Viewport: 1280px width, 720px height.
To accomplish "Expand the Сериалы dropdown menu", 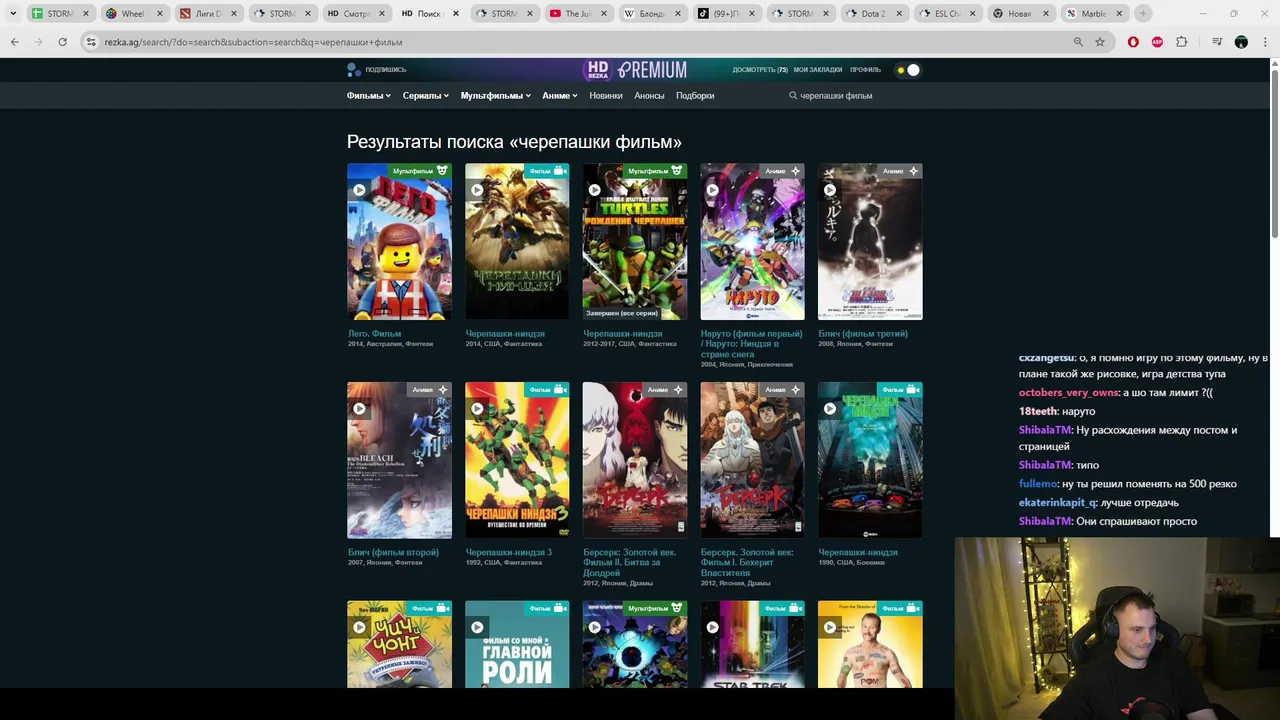I will point(425,96).
